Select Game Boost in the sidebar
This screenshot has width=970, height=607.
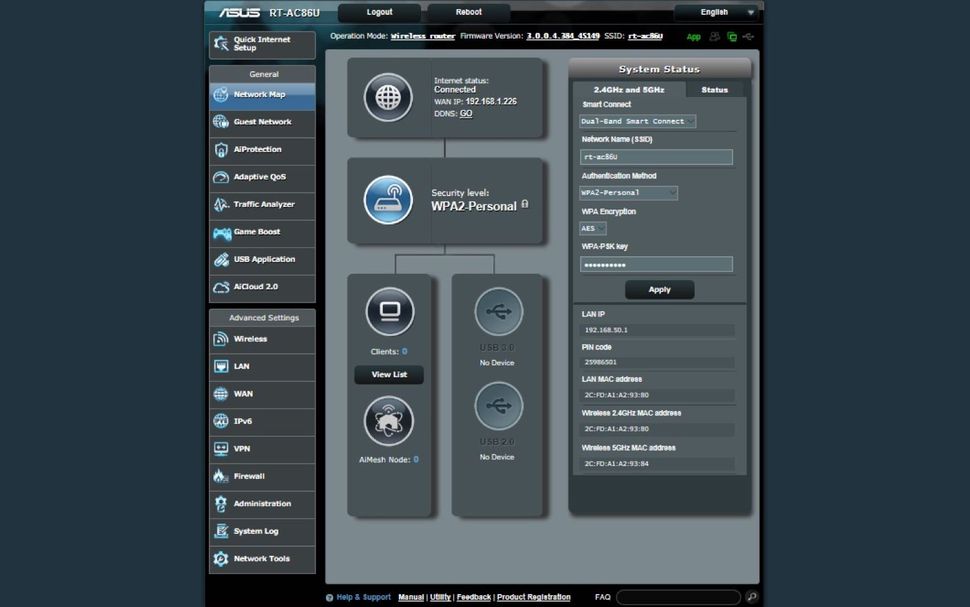pyautogui.click(x=262, y=232)
